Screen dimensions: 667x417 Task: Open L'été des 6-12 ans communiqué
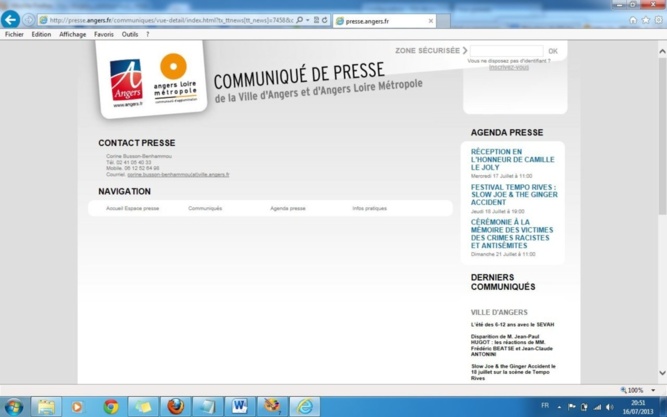(x=512, y=324)
